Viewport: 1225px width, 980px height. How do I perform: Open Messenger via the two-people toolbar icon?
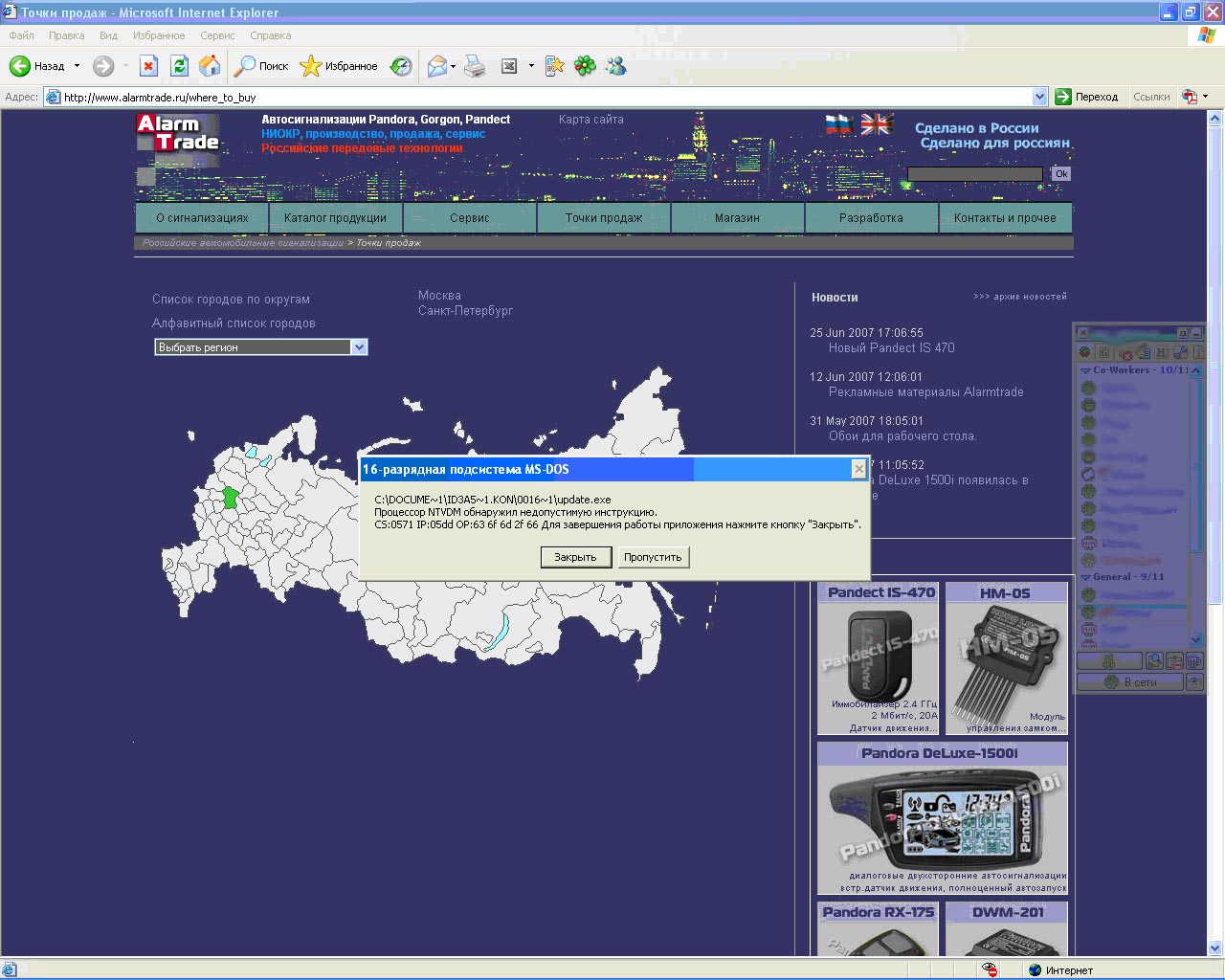[616, 66]
